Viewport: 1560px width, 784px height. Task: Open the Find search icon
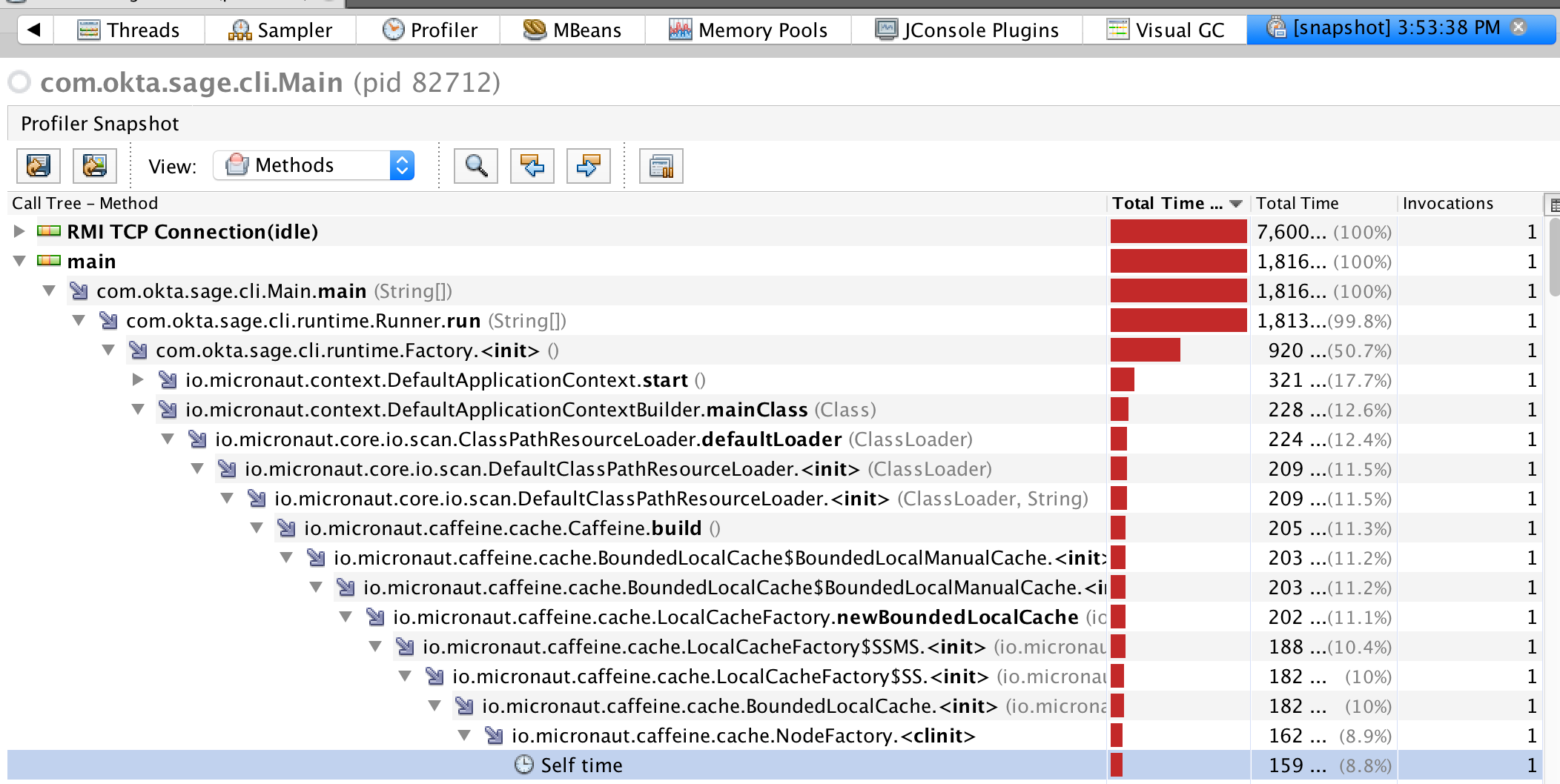(475, 166)
